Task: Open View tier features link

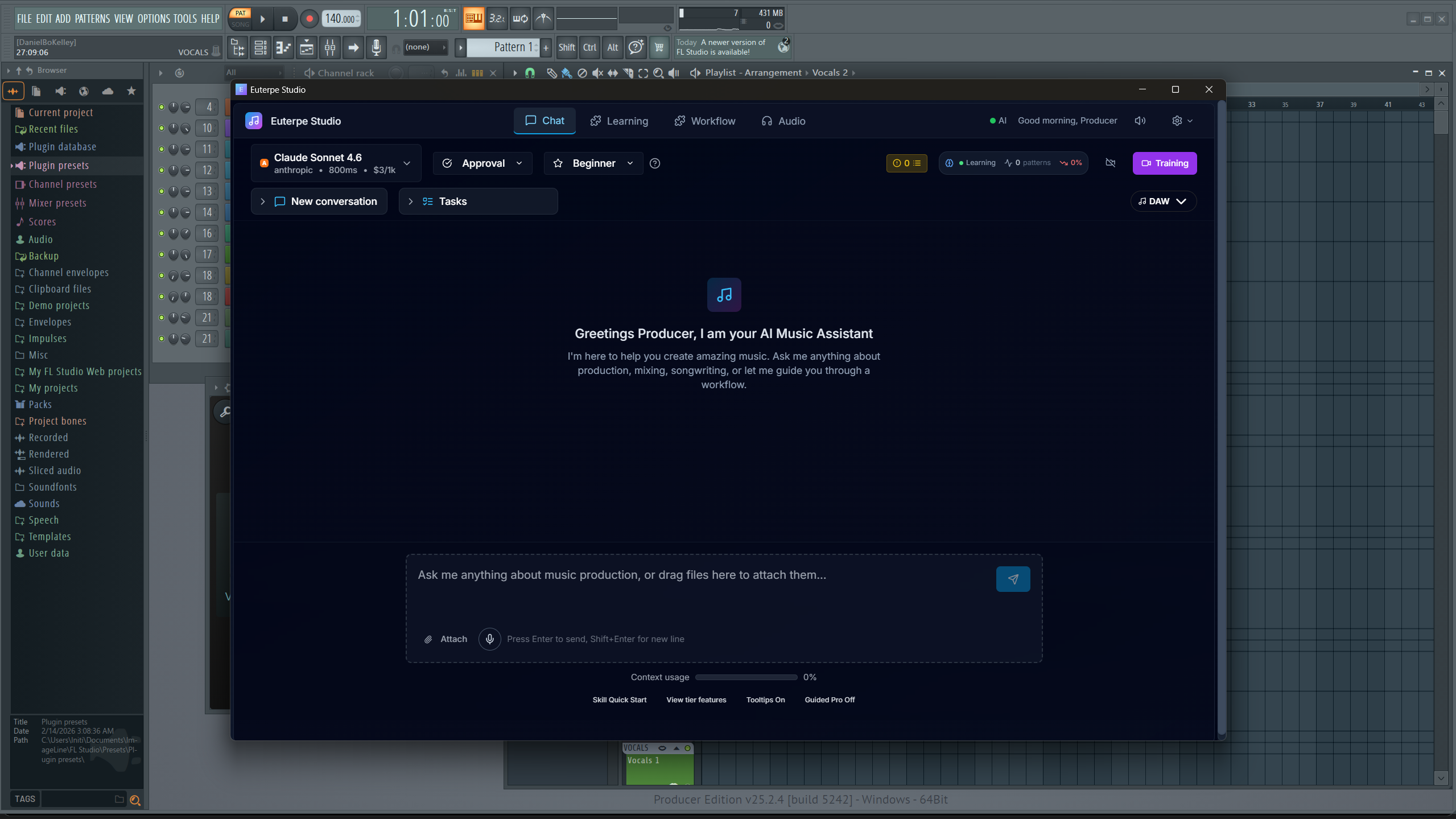Action: (x=696, y=700)
